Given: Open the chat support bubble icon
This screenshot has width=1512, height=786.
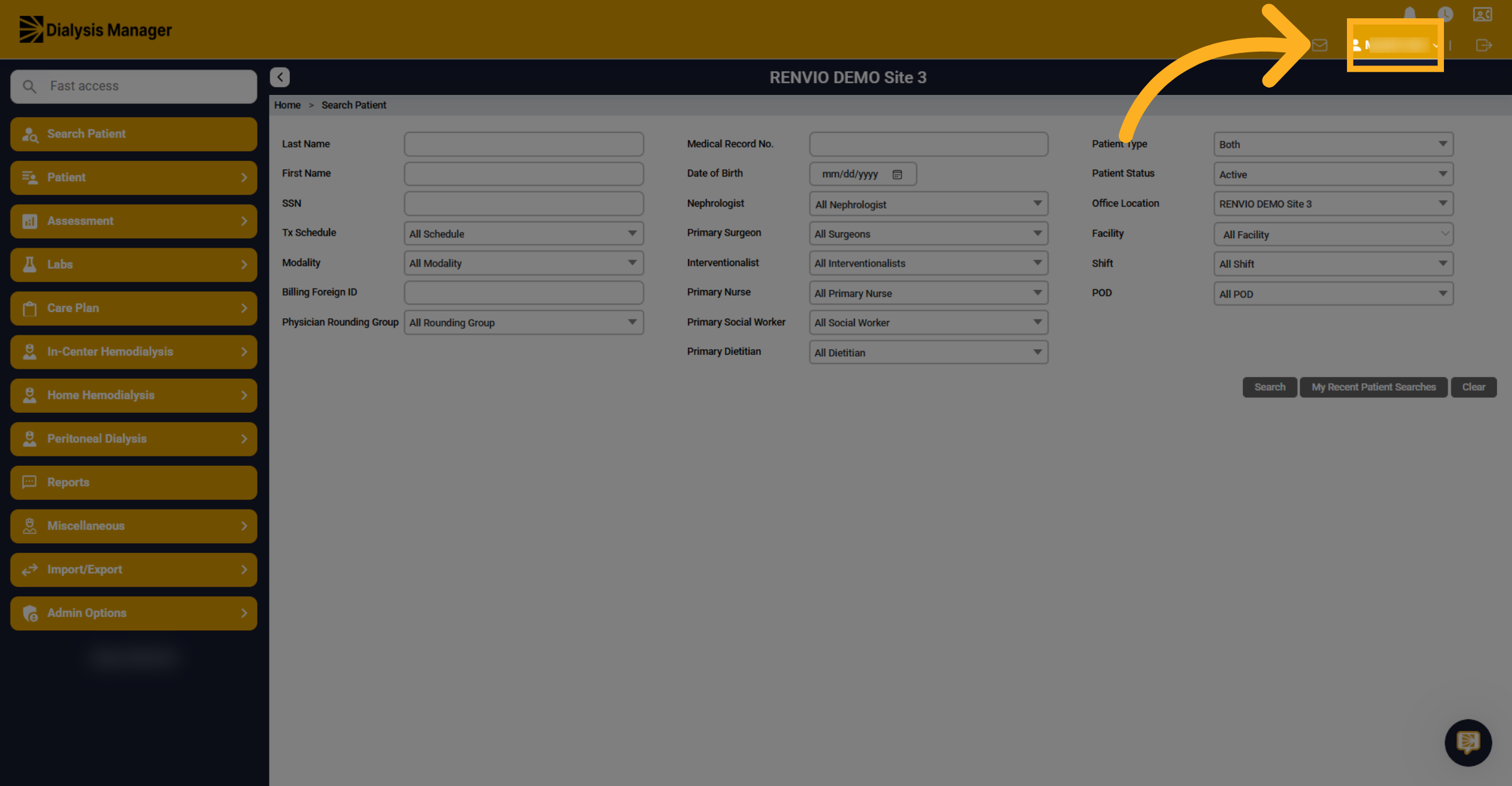Looking at the screenshot, I should pos(1468,743).
